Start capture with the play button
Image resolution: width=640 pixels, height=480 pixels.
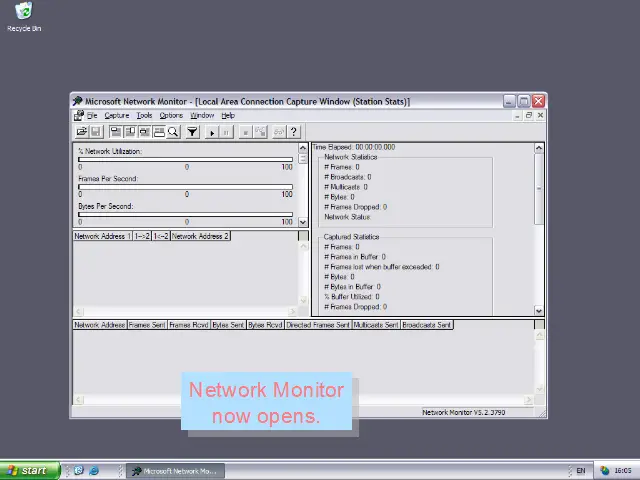212,132
